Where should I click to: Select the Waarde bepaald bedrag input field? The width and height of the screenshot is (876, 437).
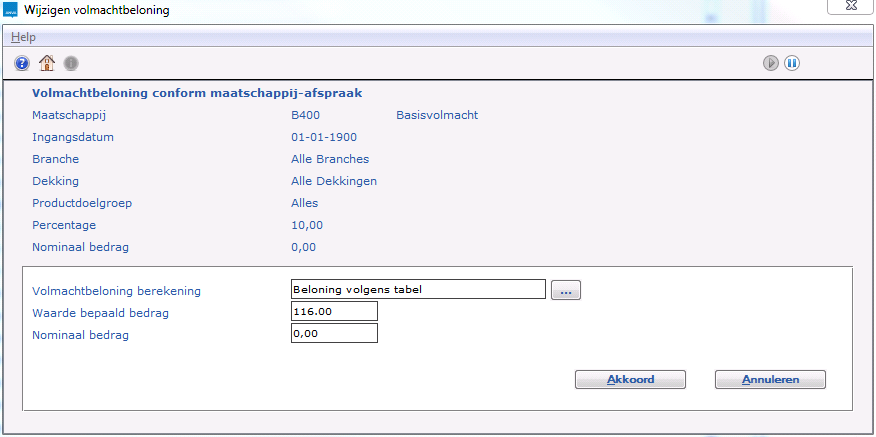pyautogui.click(x=334, y=312)
